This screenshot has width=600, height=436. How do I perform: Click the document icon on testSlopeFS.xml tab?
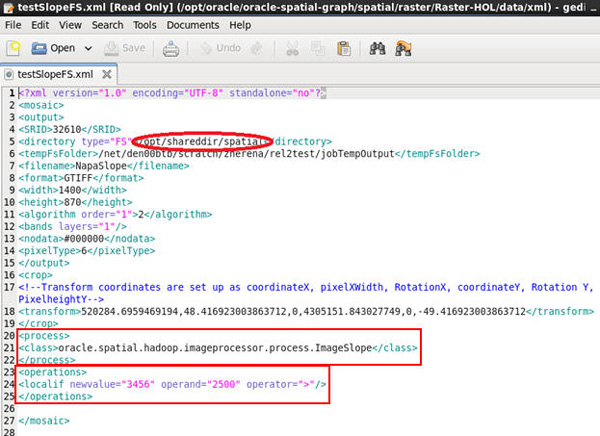[x=9, y=74]
